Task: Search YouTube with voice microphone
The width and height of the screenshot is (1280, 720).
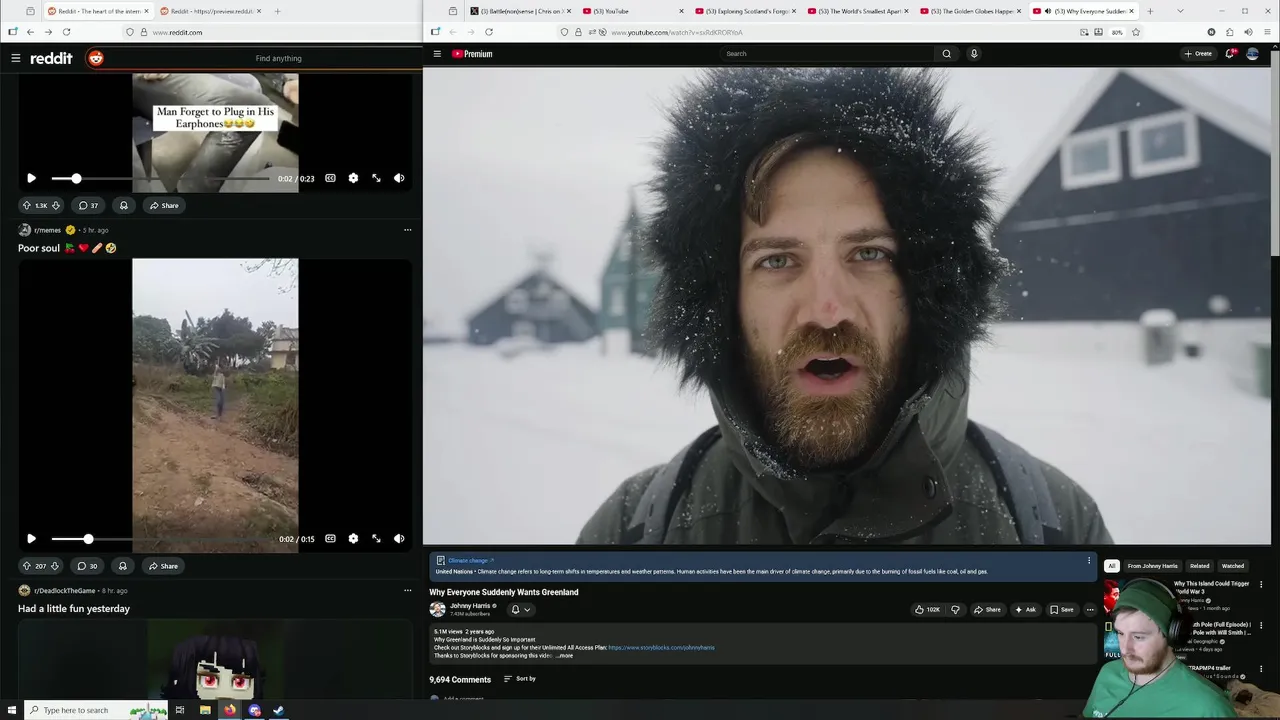Action: coord(974,54)
